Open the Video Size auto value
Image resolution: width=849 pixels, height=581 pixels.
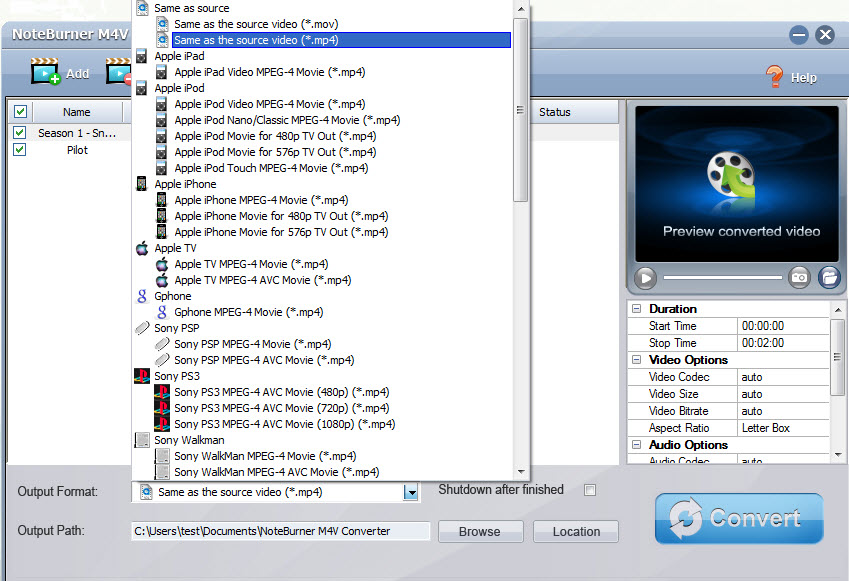tap(783, 394)
